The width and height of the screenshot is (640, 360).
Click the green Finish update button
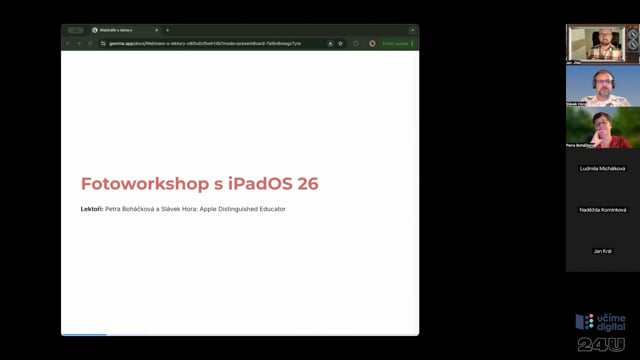pyautogui.click(x=398, y=43)
